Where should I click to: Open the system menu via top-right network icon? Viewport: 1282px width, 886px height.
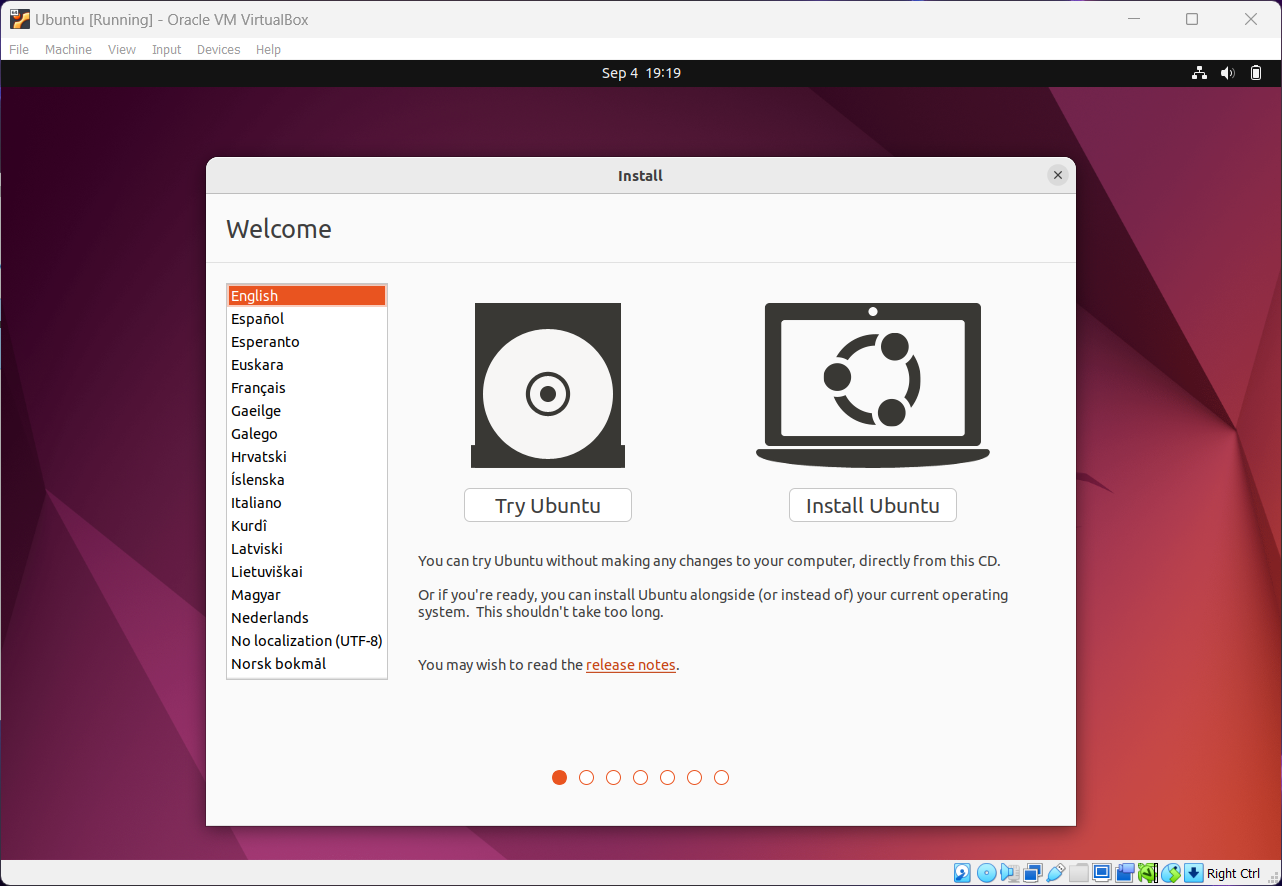[1198, 72]
